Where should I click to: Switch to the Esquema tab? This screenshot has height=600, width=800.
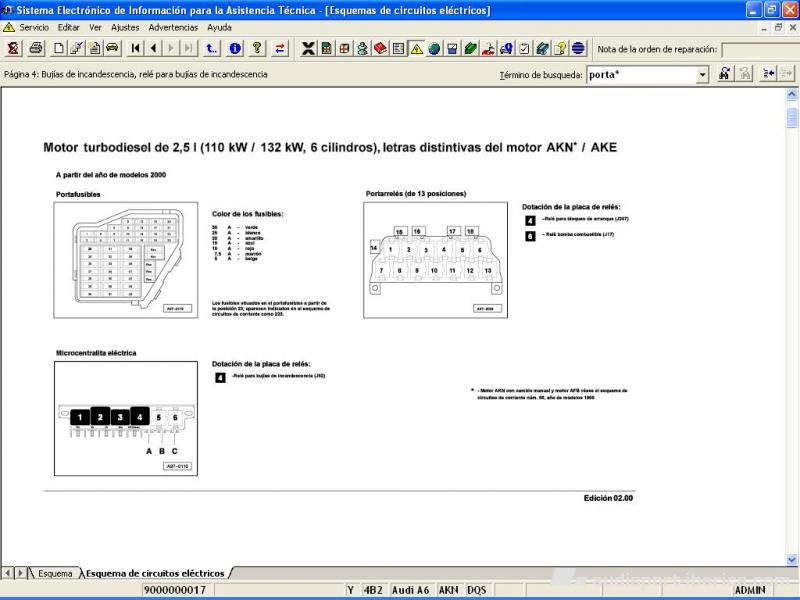55,573
